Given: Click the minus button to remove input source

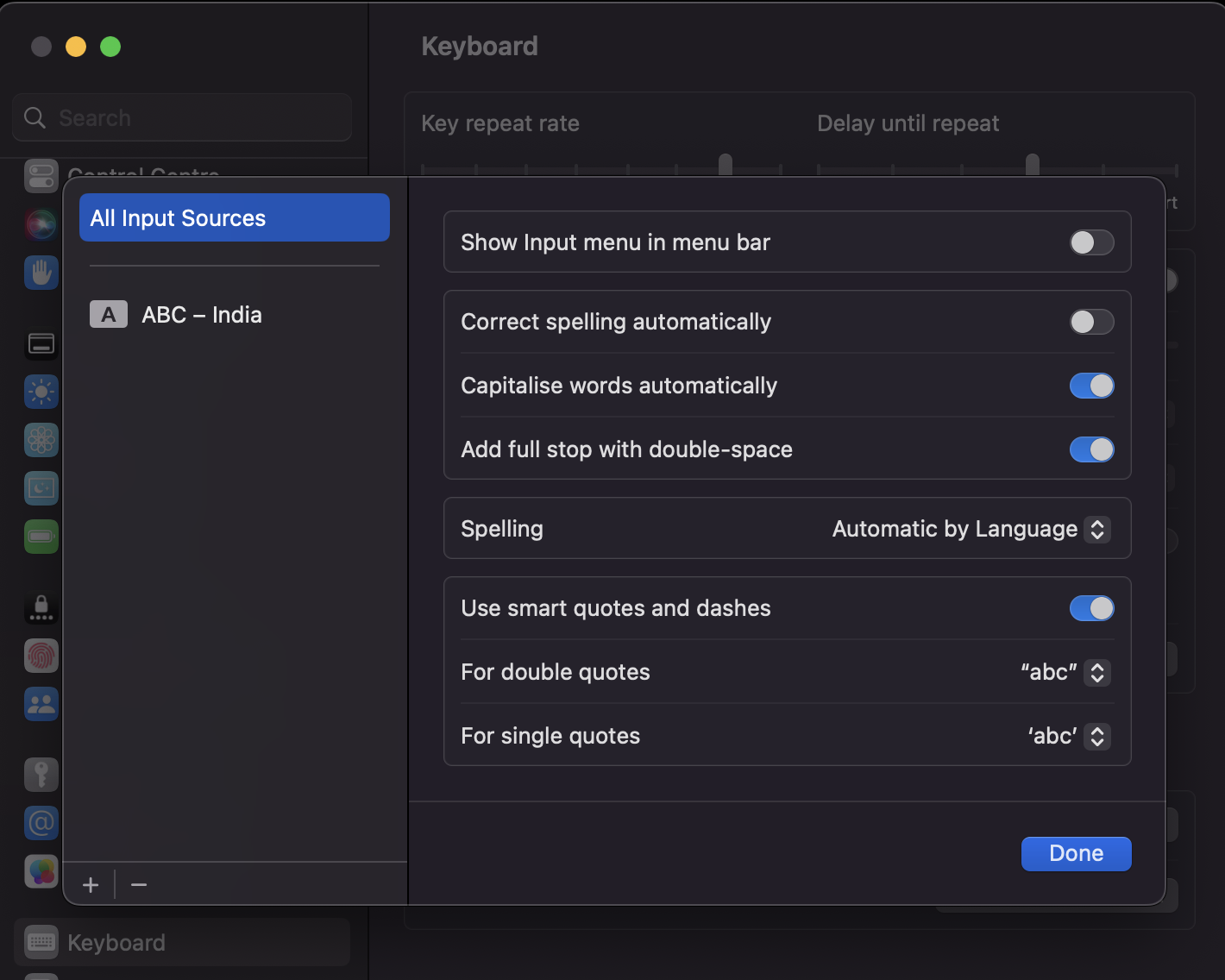Looking at the screenshot, I should tap(139, 885).
